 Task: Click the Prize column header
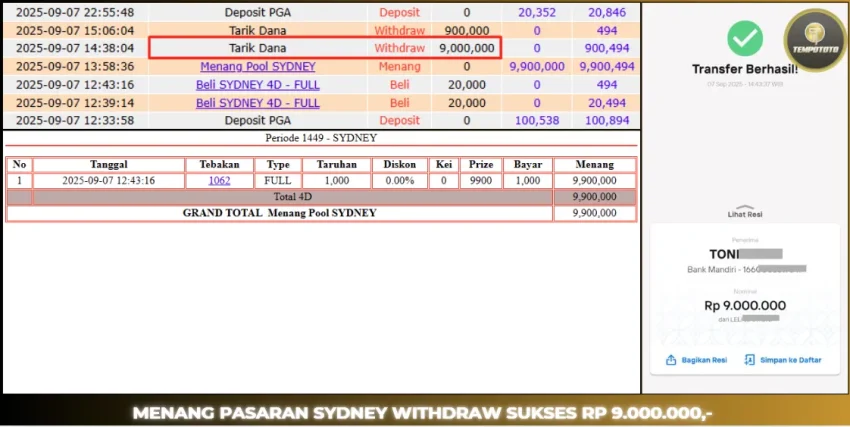tap(481, 165)
